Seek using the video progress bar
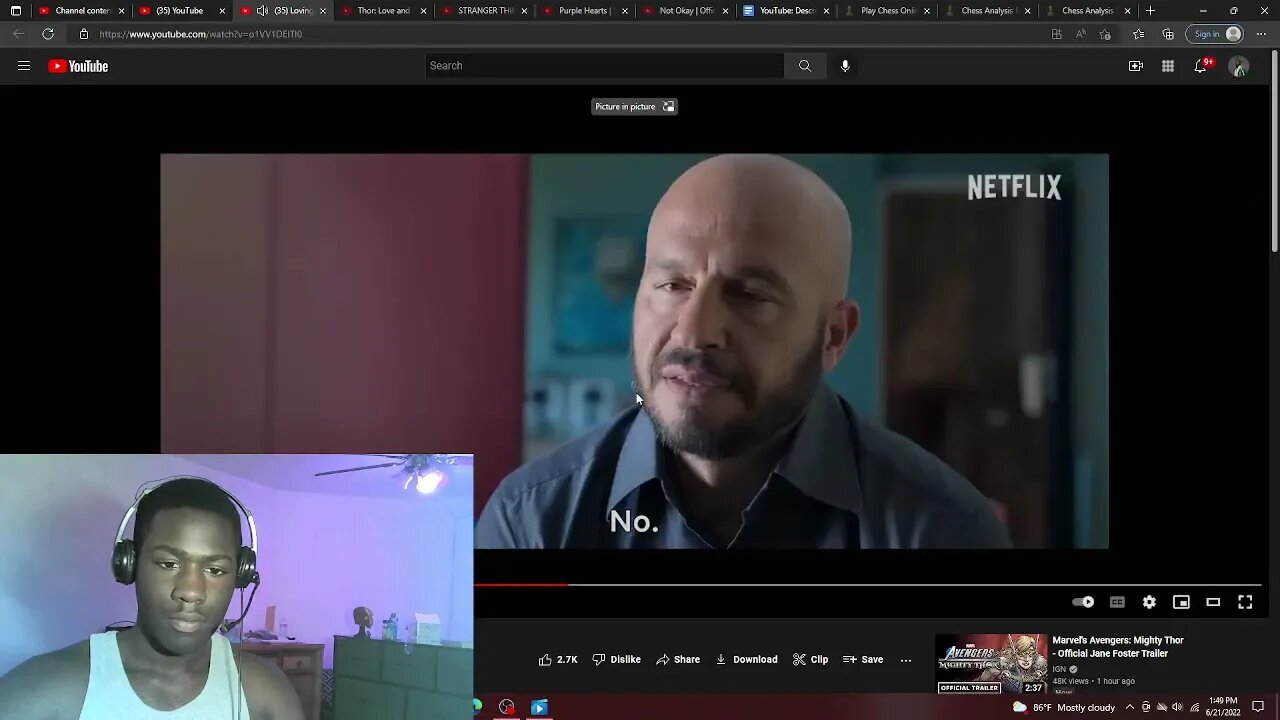Screen dimensions: 1280x720 coord(867,585)
